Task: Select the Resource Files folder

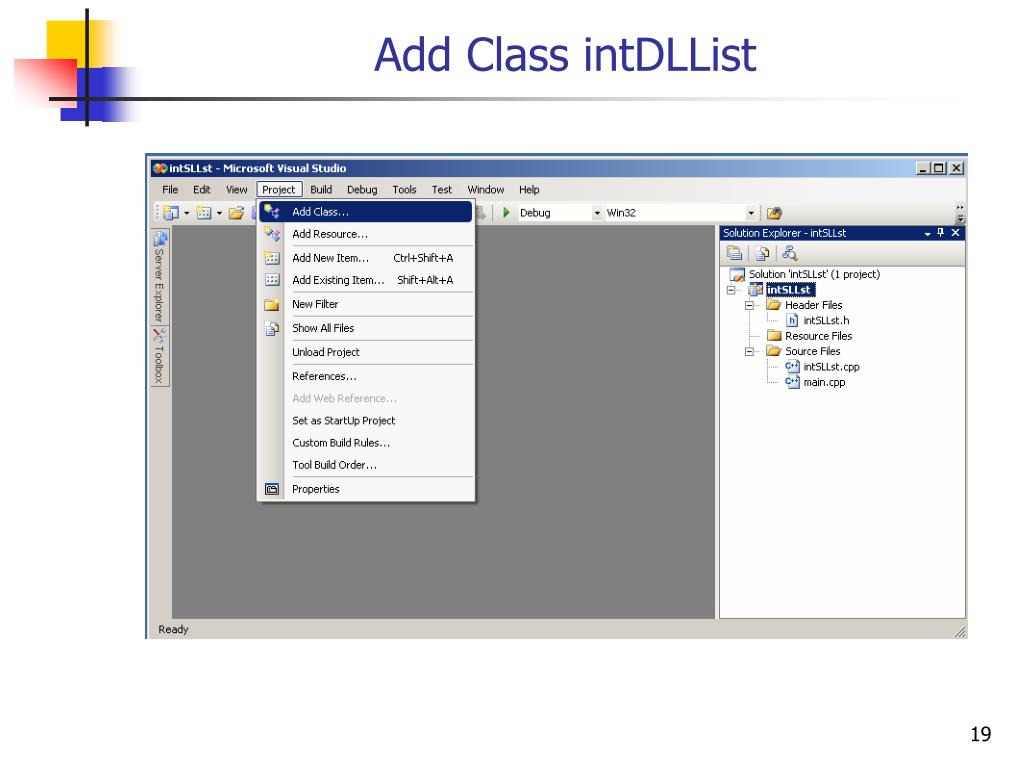Action: [818, 336]
